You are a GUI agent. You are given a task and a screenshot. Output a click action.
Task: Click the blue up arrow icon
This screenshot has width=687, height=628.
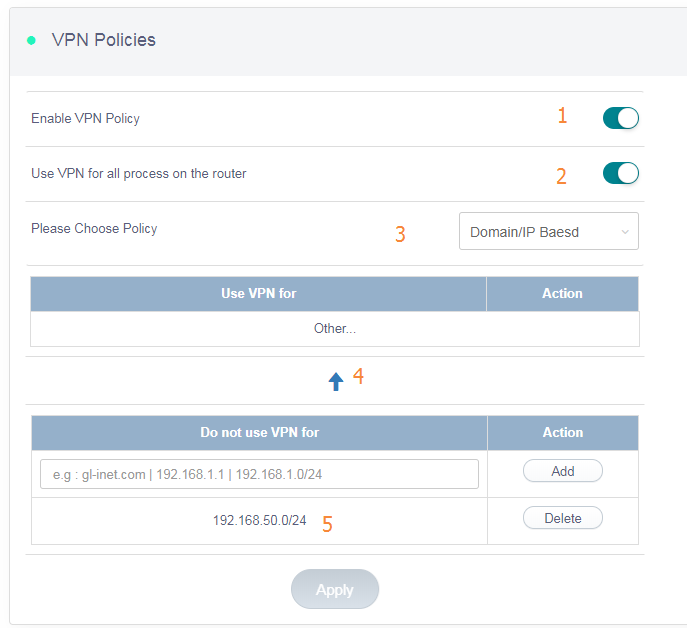[336, 381]
